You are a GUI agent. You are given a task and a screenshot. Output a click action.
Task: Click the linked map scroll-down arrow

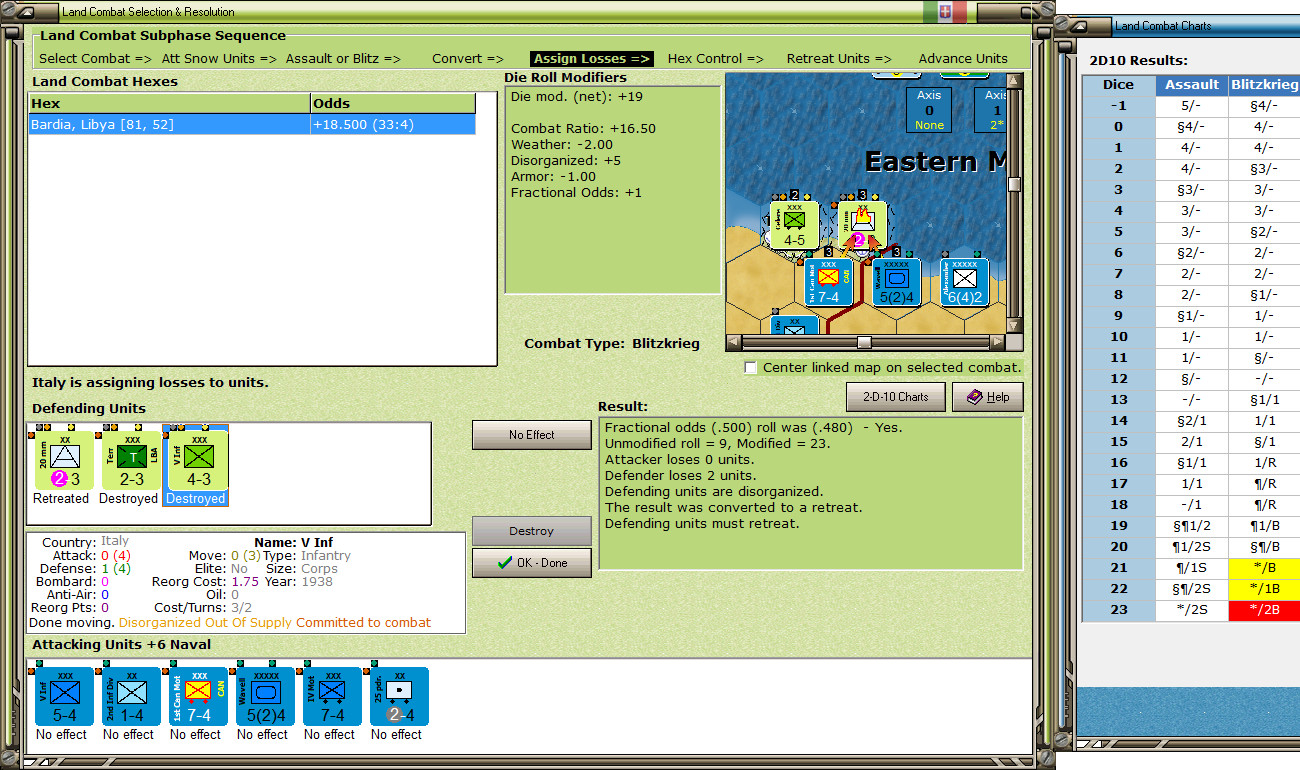pos(1015,326)
